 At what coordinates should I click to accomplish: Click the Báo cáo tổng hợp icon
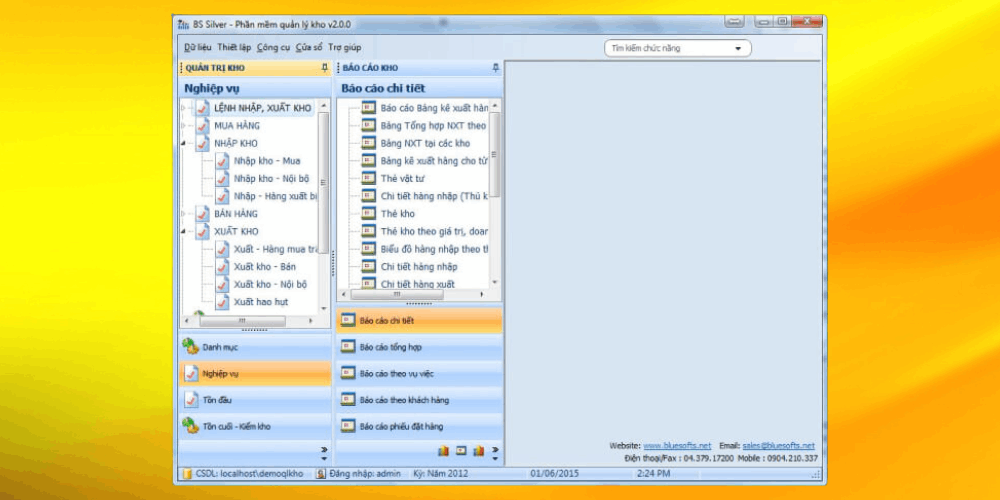pyautogui.click(x=347, y=347)
